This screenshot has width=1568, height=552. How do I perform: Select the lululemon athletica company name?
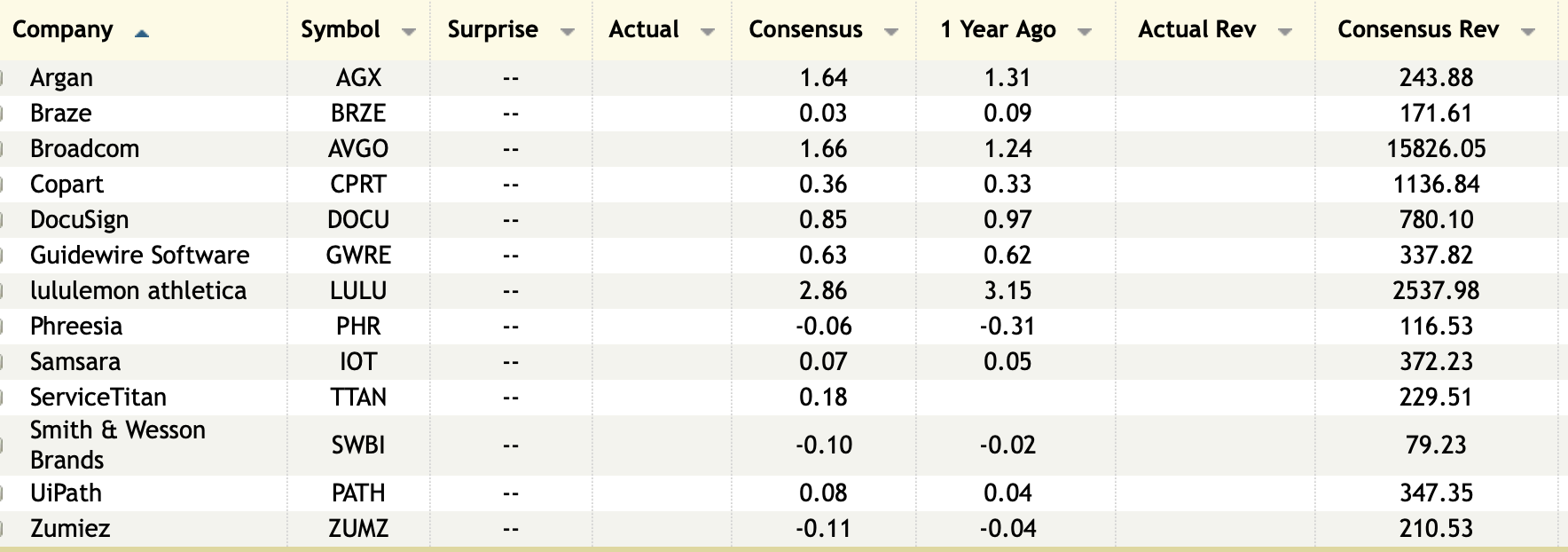click(138, 290)
